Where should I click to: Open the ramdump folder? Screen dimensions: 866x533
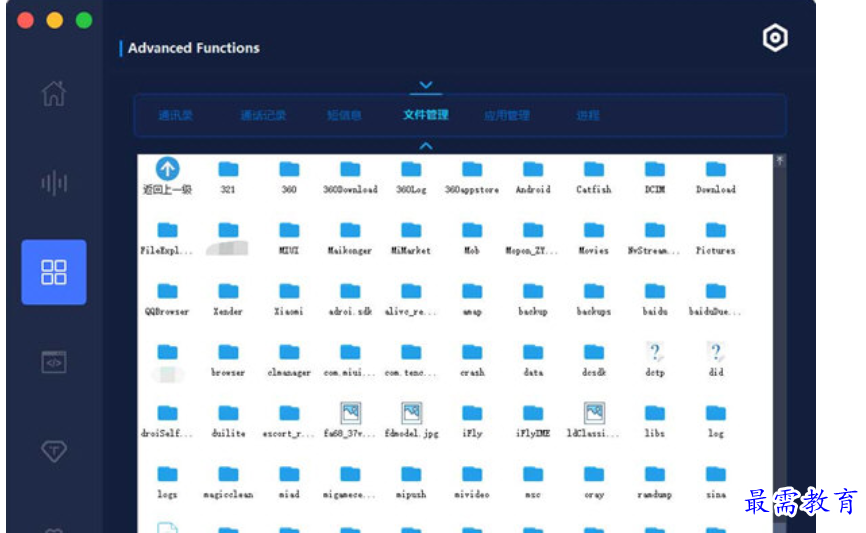pyautogui.click(x=654, y=474)
